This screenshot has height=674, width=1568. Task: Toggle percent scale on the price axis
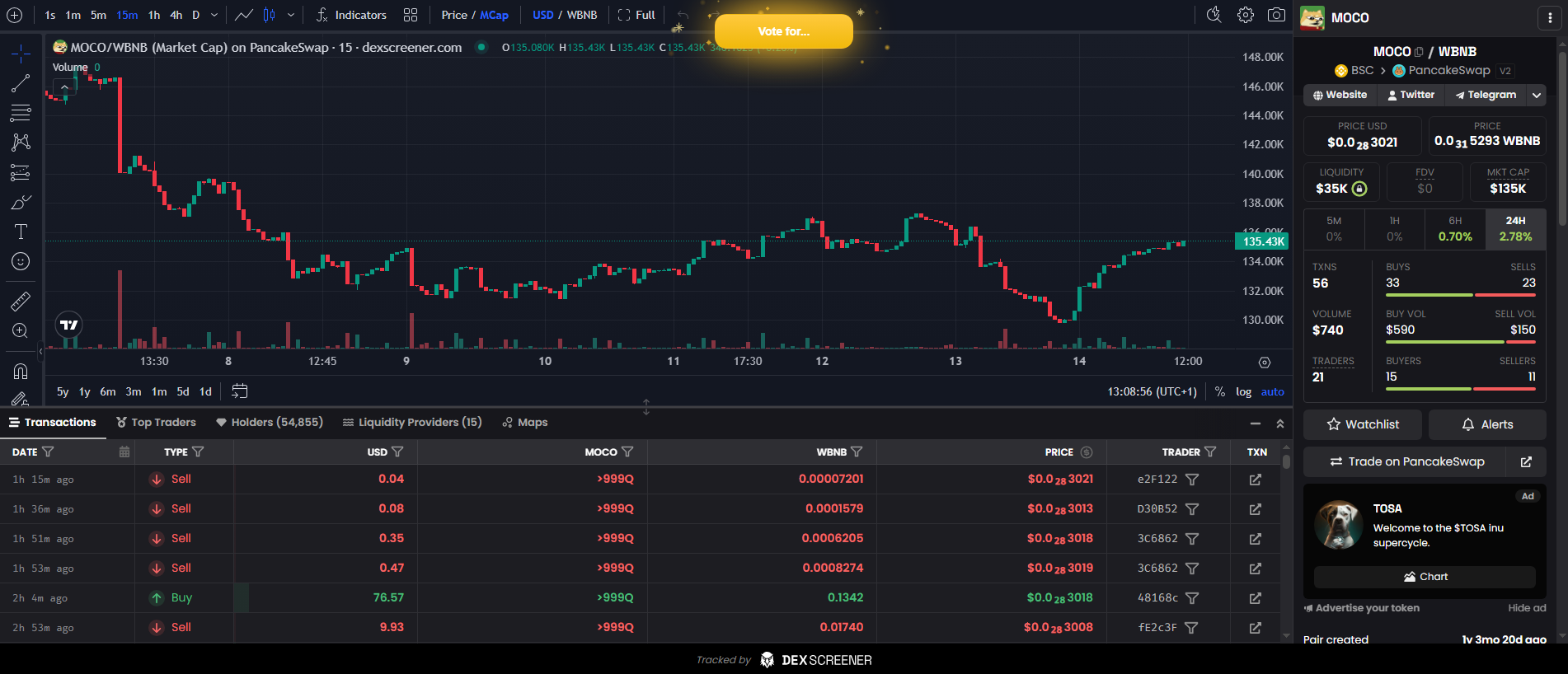coord(1220,391)
